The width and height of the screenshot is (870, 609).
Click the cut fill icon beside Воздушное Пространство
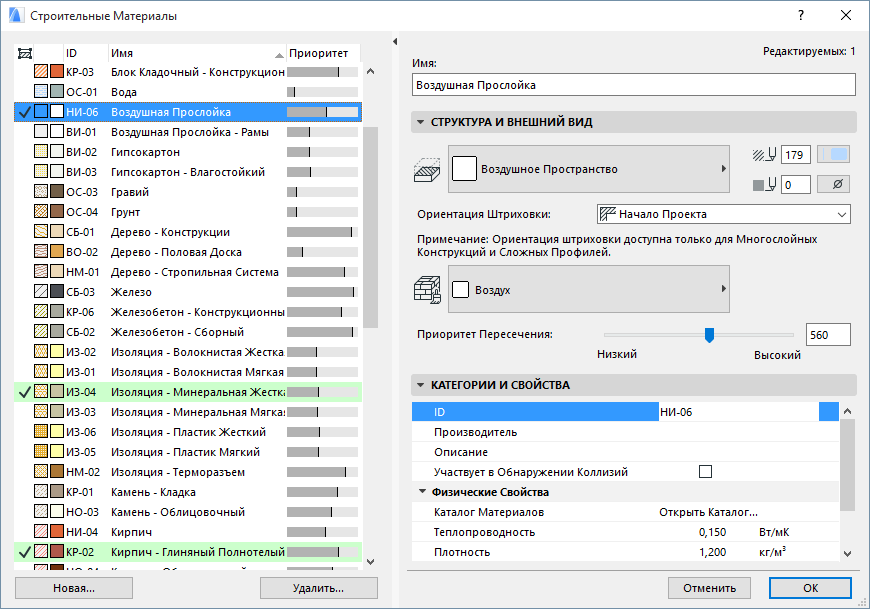427,169
